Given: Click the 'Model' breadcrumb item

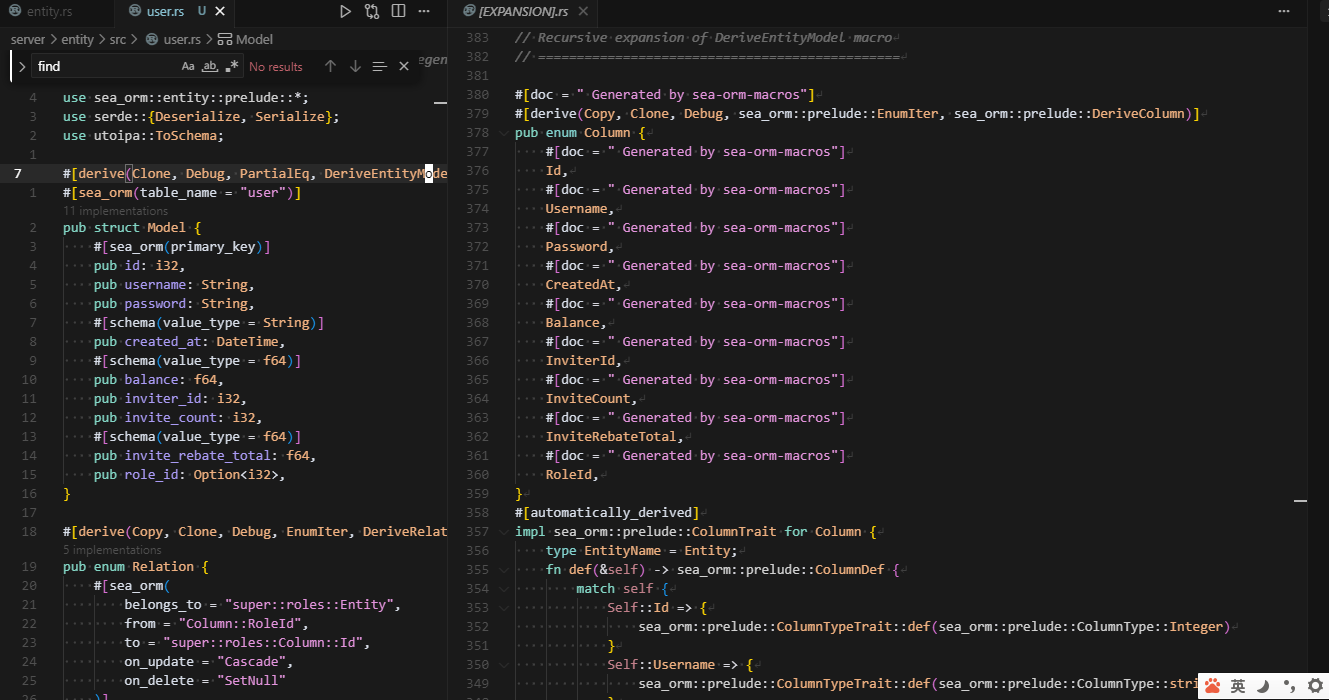Looking at the screenshot, I should click(254, 40).
